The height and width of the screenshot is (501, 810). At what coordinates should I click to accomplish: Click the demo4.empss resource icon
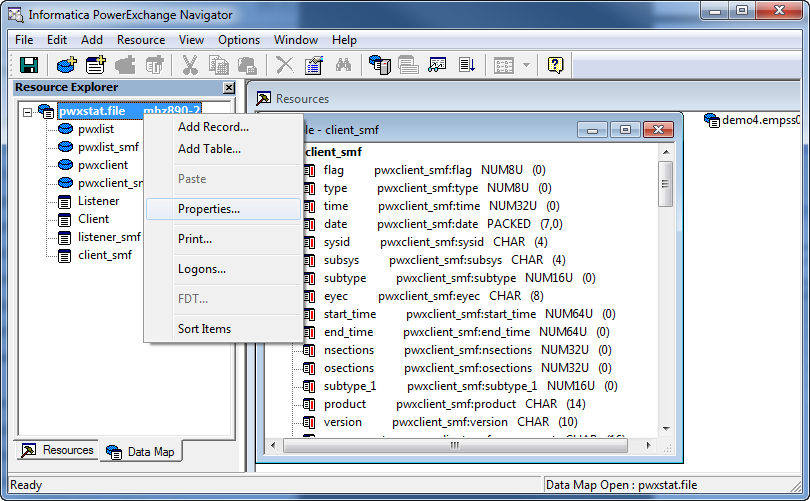tap(711, 120)
